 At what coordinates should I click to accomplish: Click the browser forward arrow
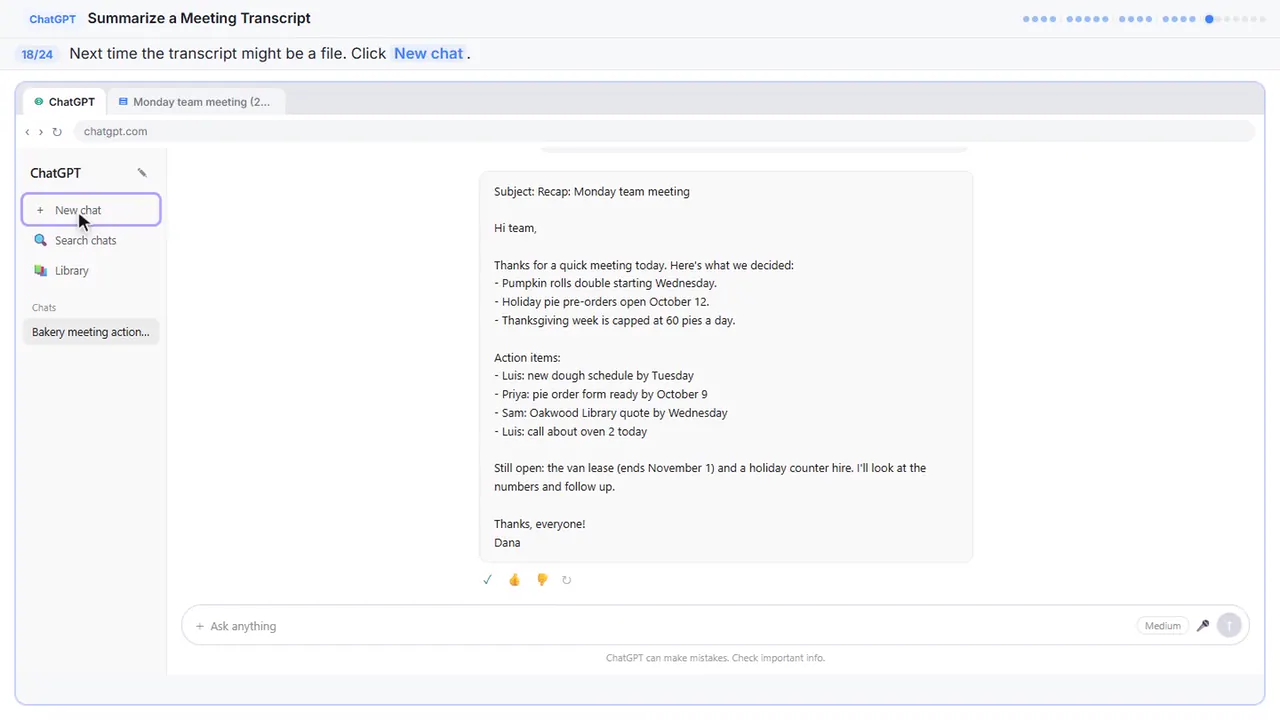pos(41,132)
